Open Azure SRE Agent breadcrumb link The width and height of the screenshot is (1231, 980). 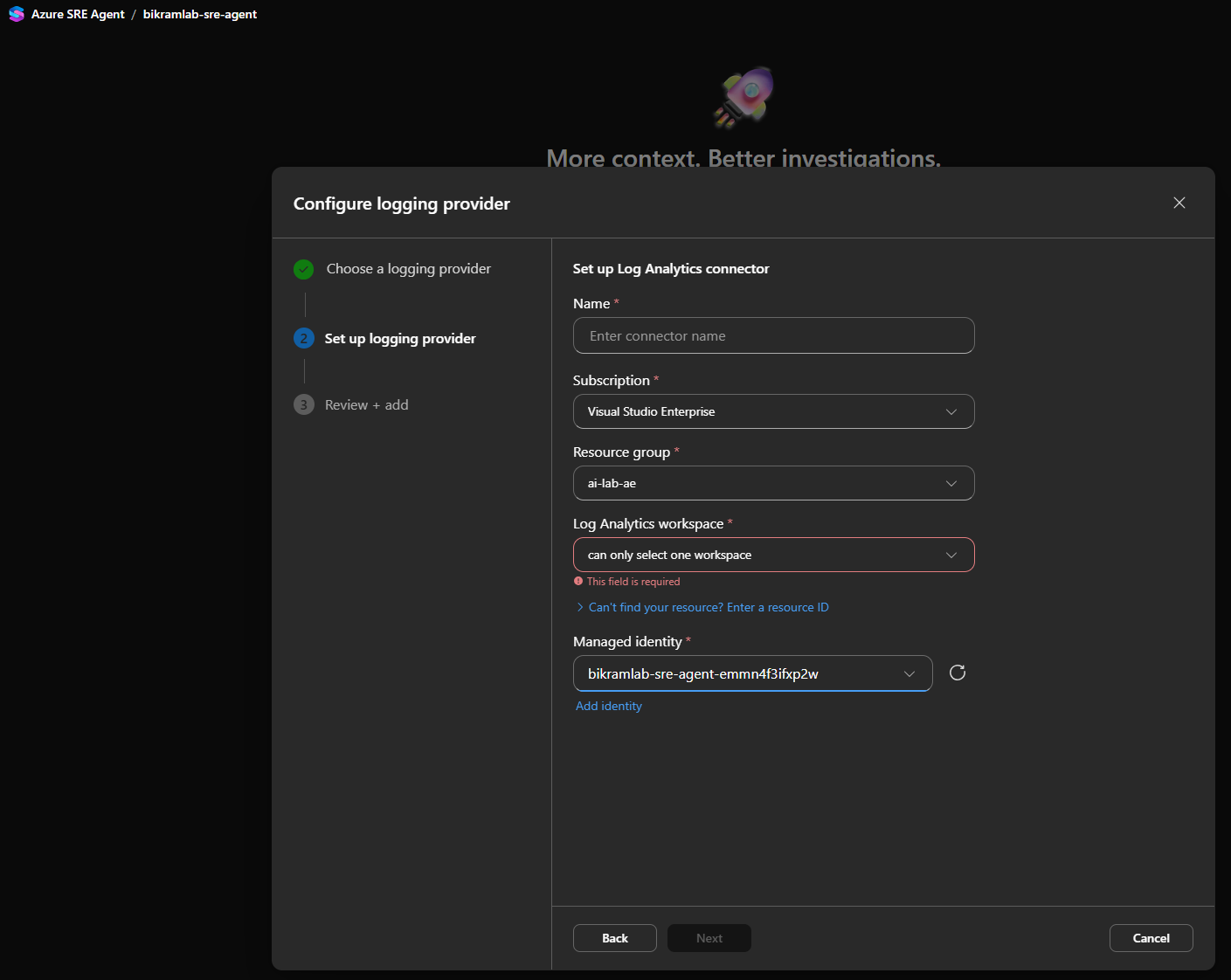click(x=78, y=14)
